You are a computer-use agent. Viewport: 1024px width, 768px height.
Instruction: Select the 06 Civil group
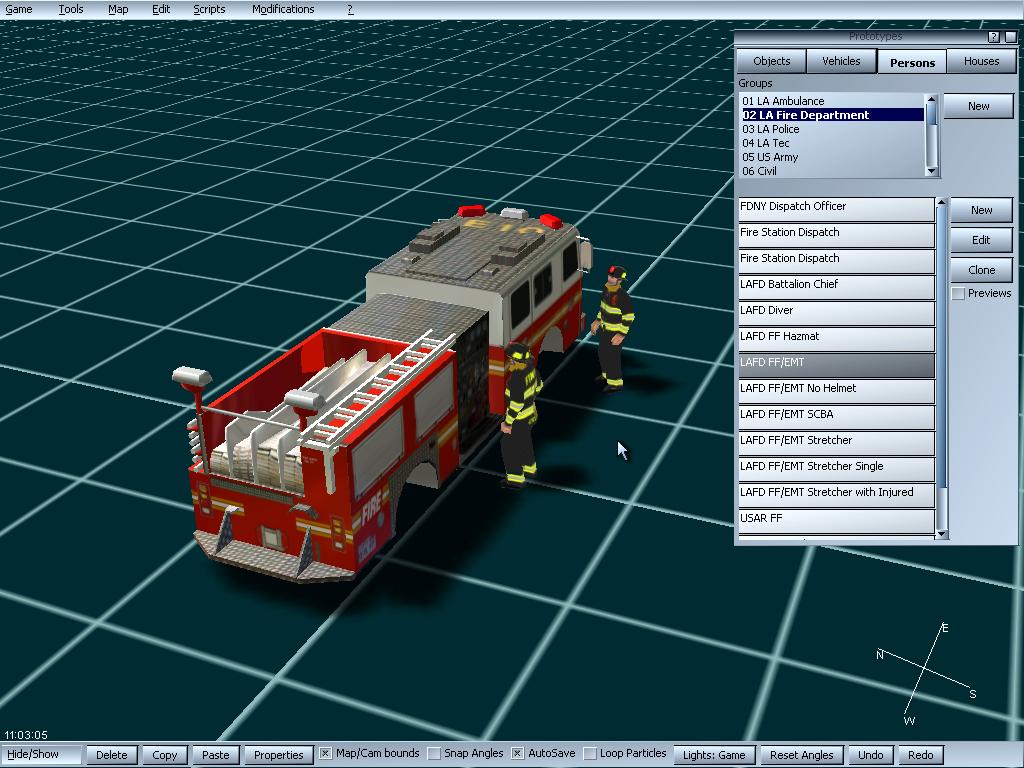coord(832,171)
